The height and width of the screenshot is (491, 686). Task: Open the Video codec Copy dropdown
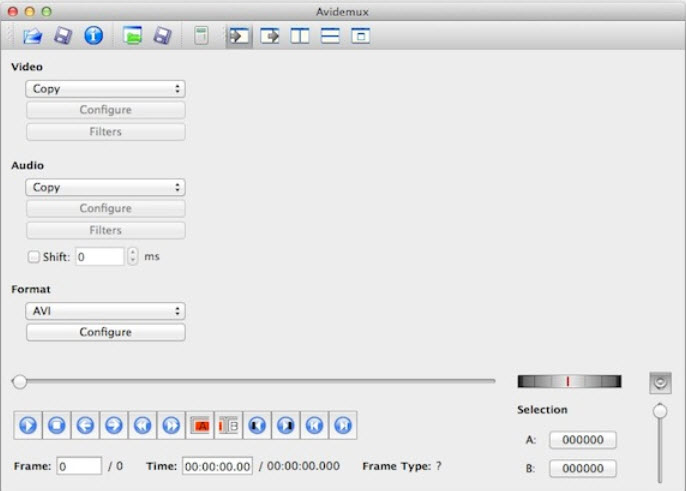tap(105, 89)
